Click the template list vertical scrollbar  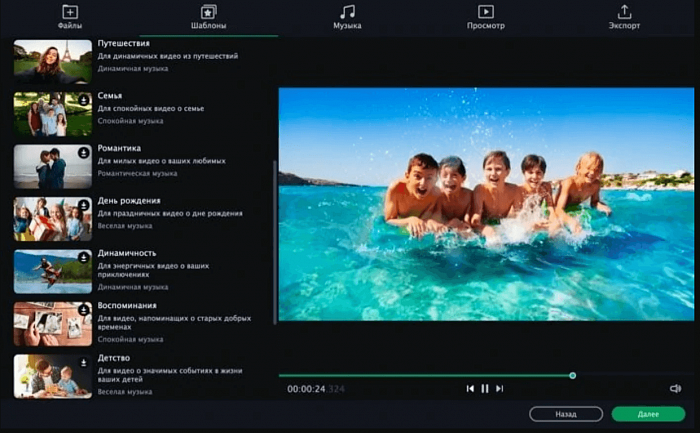tap(274, 240)
